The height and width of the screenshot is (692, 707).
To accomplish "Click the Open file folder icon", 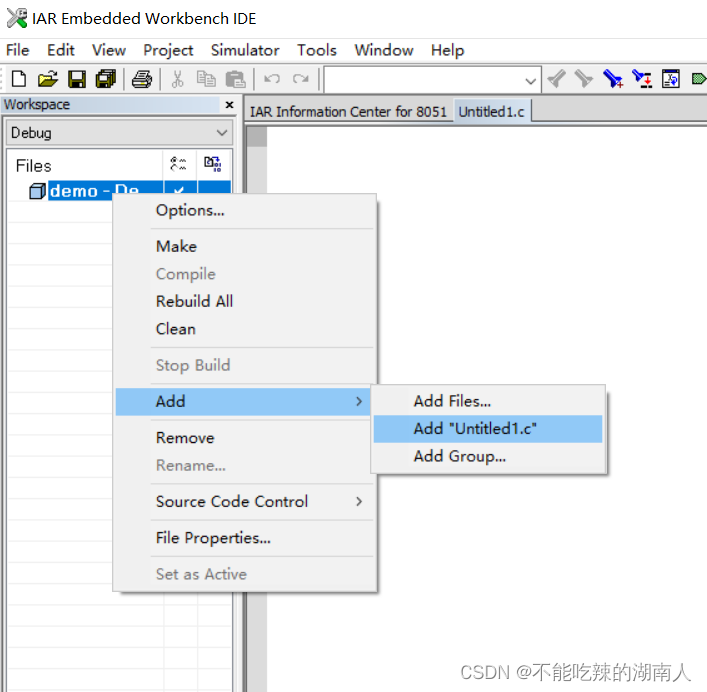I will [48, 79].
